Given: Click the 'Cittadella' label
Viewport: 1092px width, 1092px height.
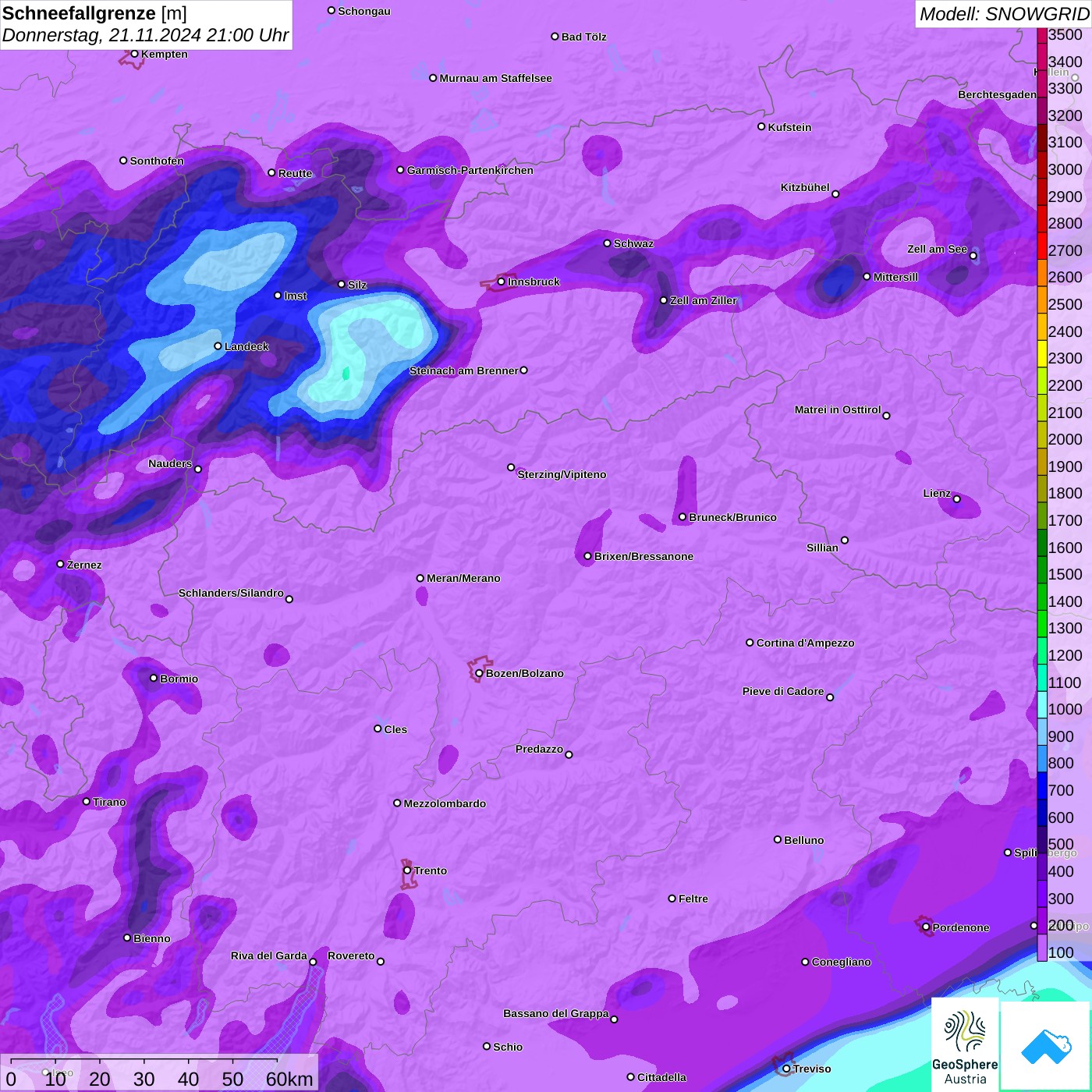Looking at the screenshot, I should pyautogui.click(x=661, y=1077).
